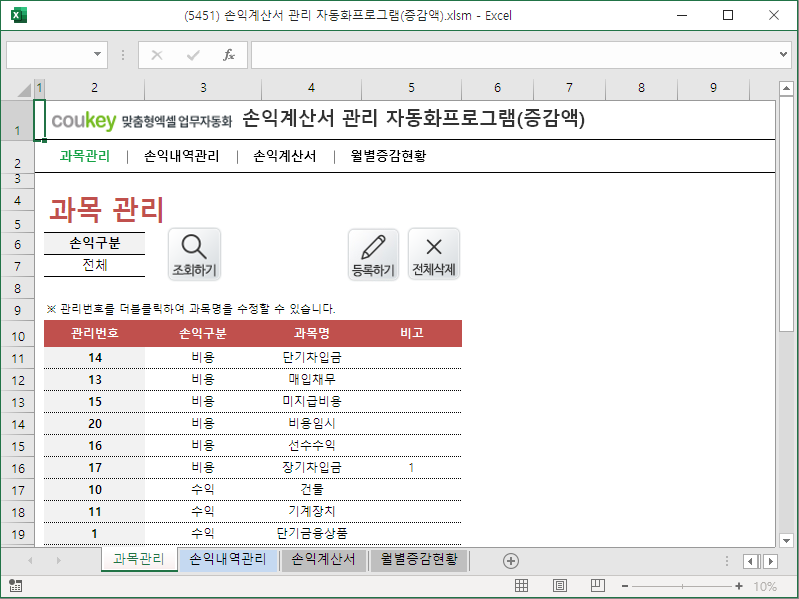Select 관리번호 cell 20
This screenshot has height=599, width=799.
pos(95,424)
